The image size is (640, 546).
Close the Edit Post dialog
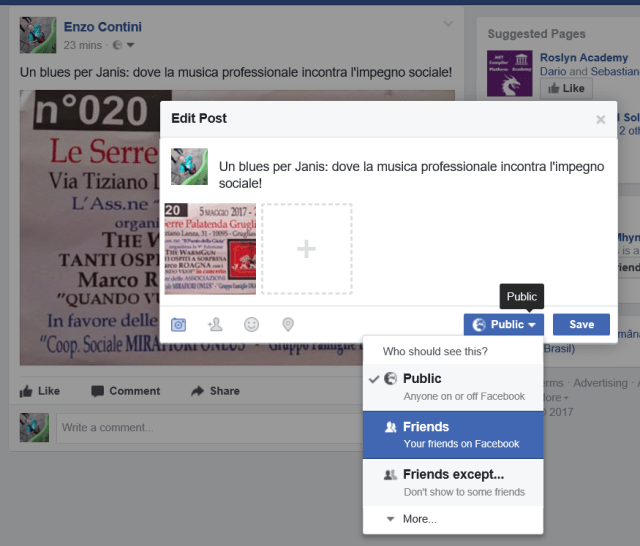click(x=600, y=120)
